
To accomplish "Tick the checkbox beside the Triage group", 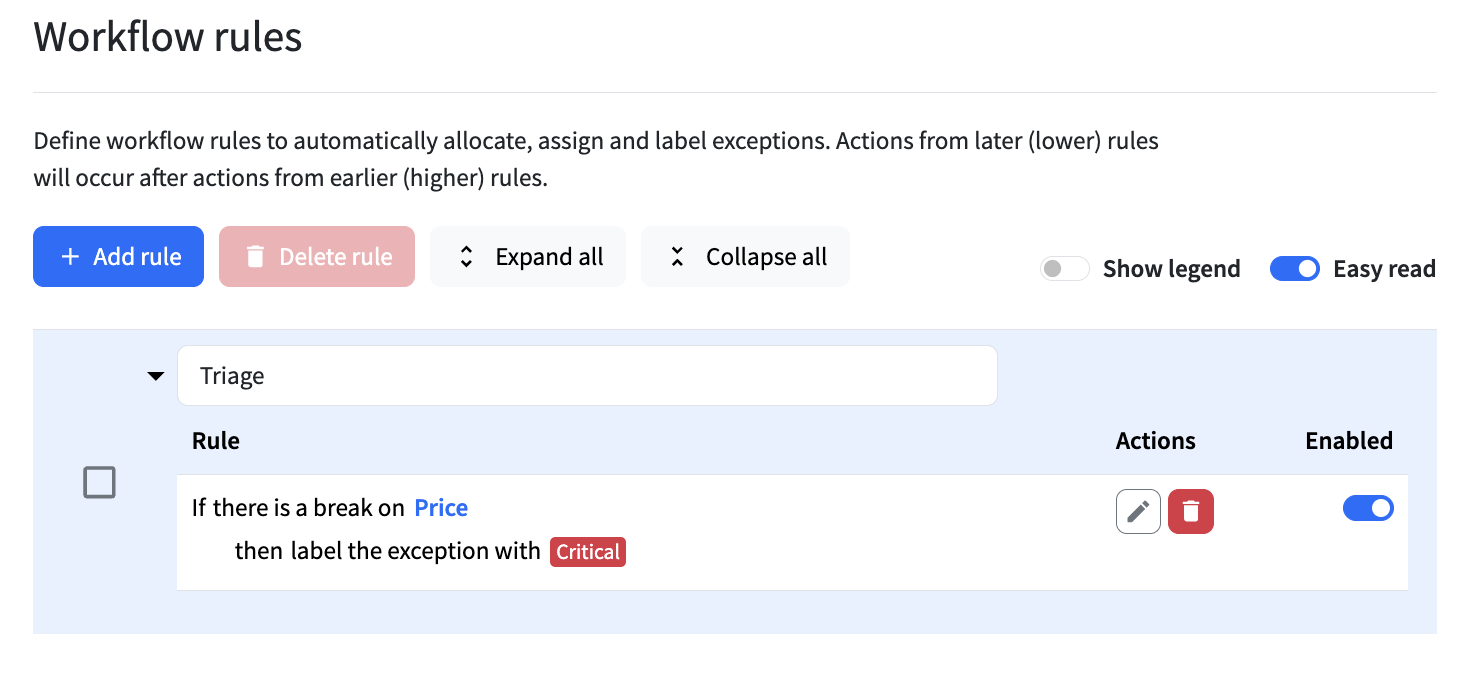I will coord(99,483).
